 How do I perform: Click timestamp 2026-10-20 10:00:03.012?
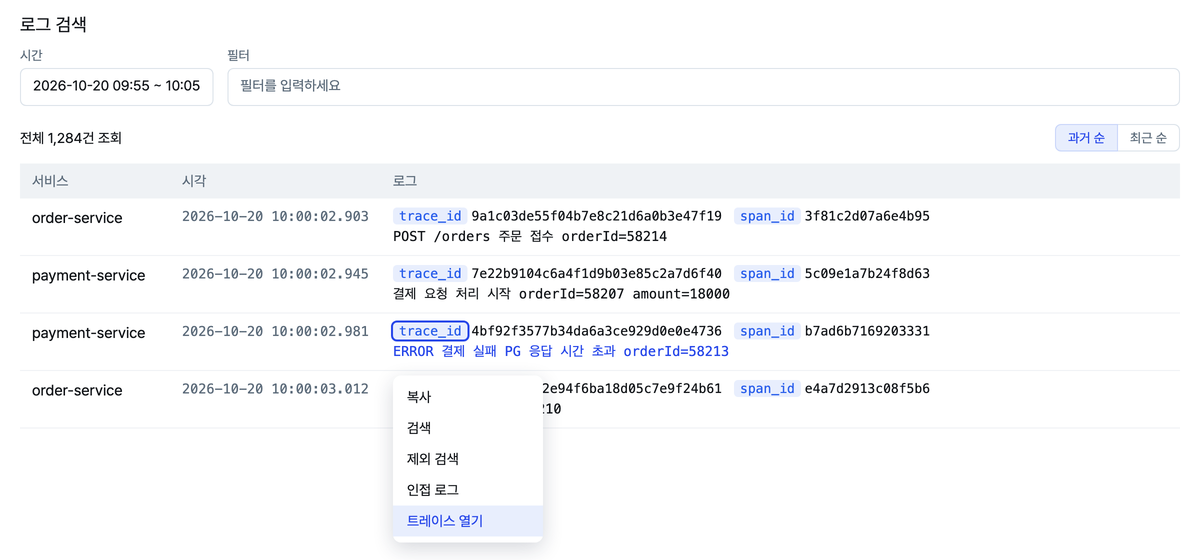click(275, 388)
